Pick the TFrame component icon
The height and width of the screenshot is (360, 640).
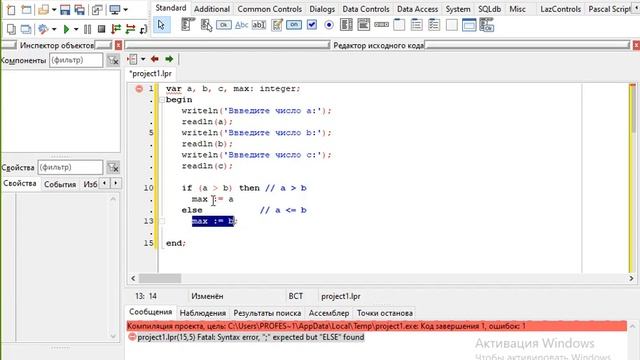coord(469,25)
